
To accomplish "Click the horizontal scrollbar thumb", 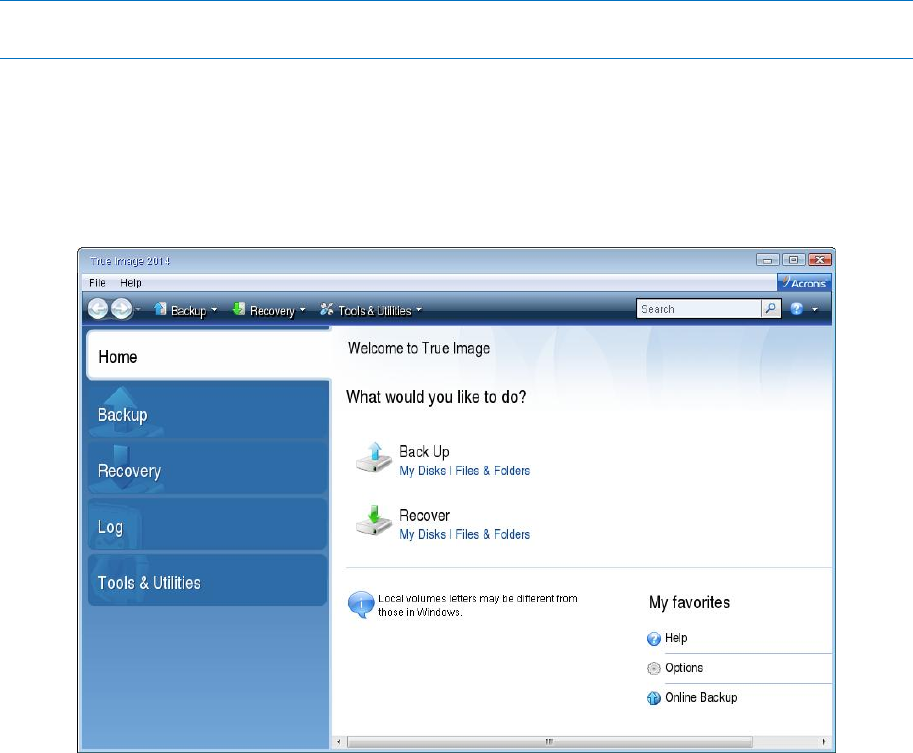I will pyautogui.click(x=549, y=742).
